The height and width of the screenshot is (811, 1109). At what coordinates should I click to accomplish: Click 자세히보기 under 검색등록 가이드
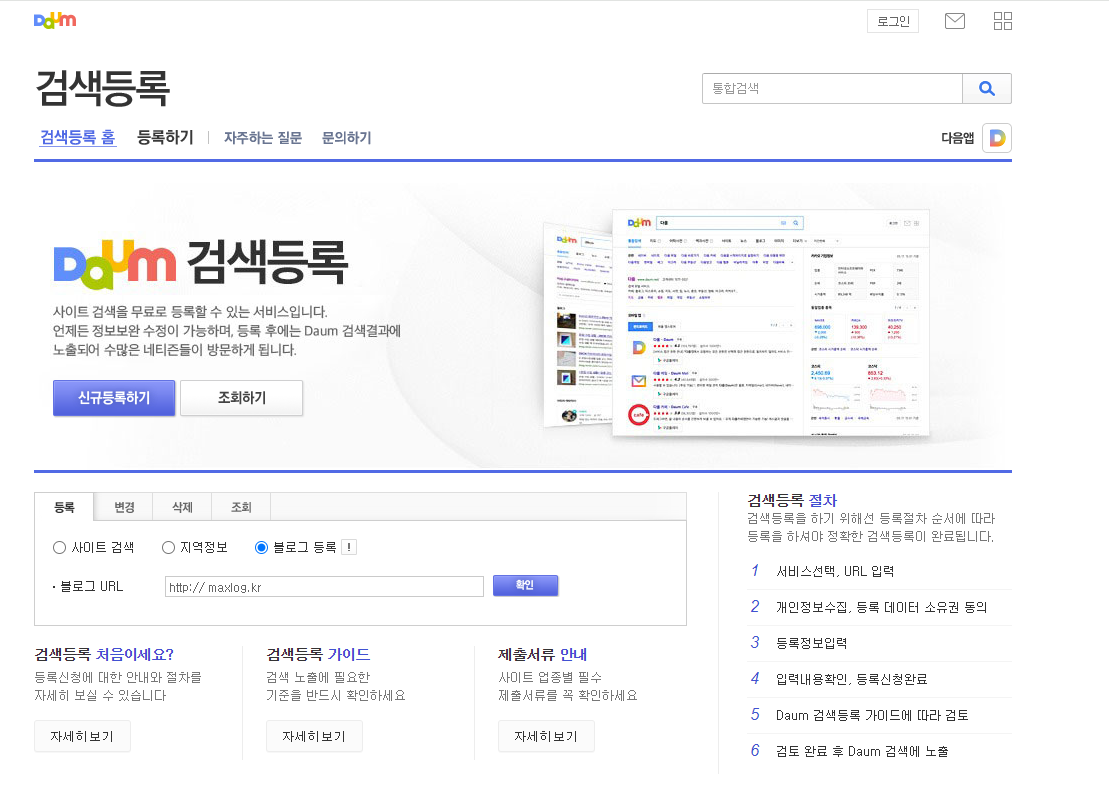click(314, 736)
